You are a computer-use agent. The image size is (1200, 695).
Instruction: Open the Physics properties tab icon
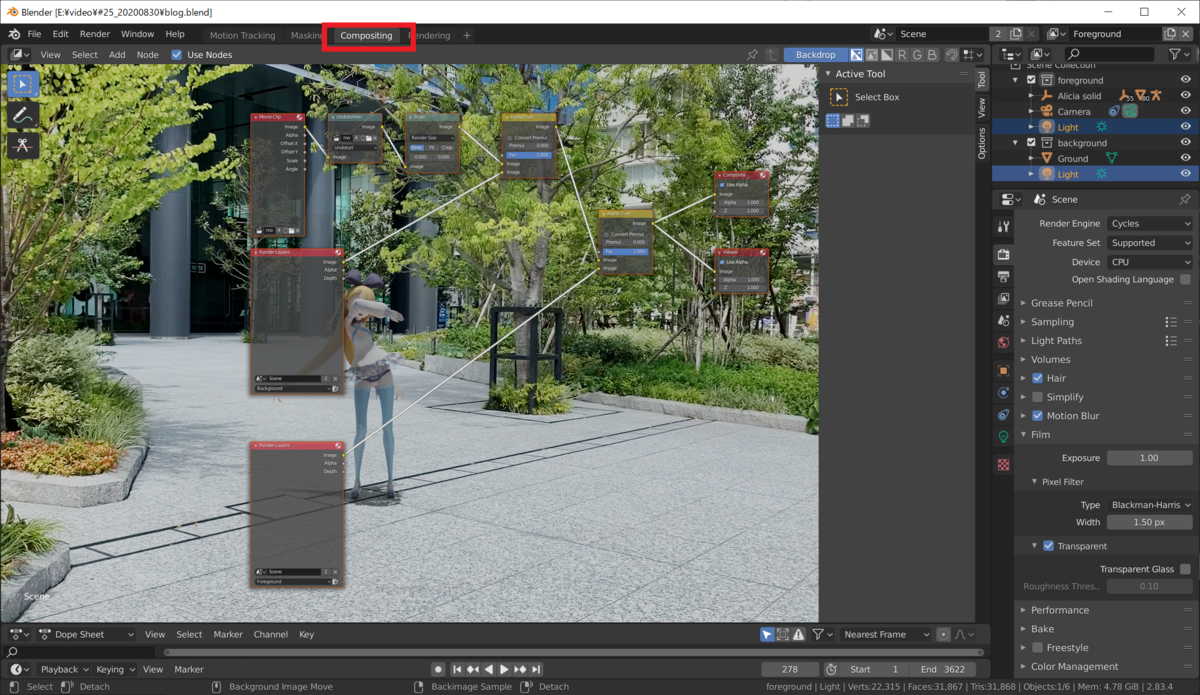pyautogui.click(x=1003, y=392)
